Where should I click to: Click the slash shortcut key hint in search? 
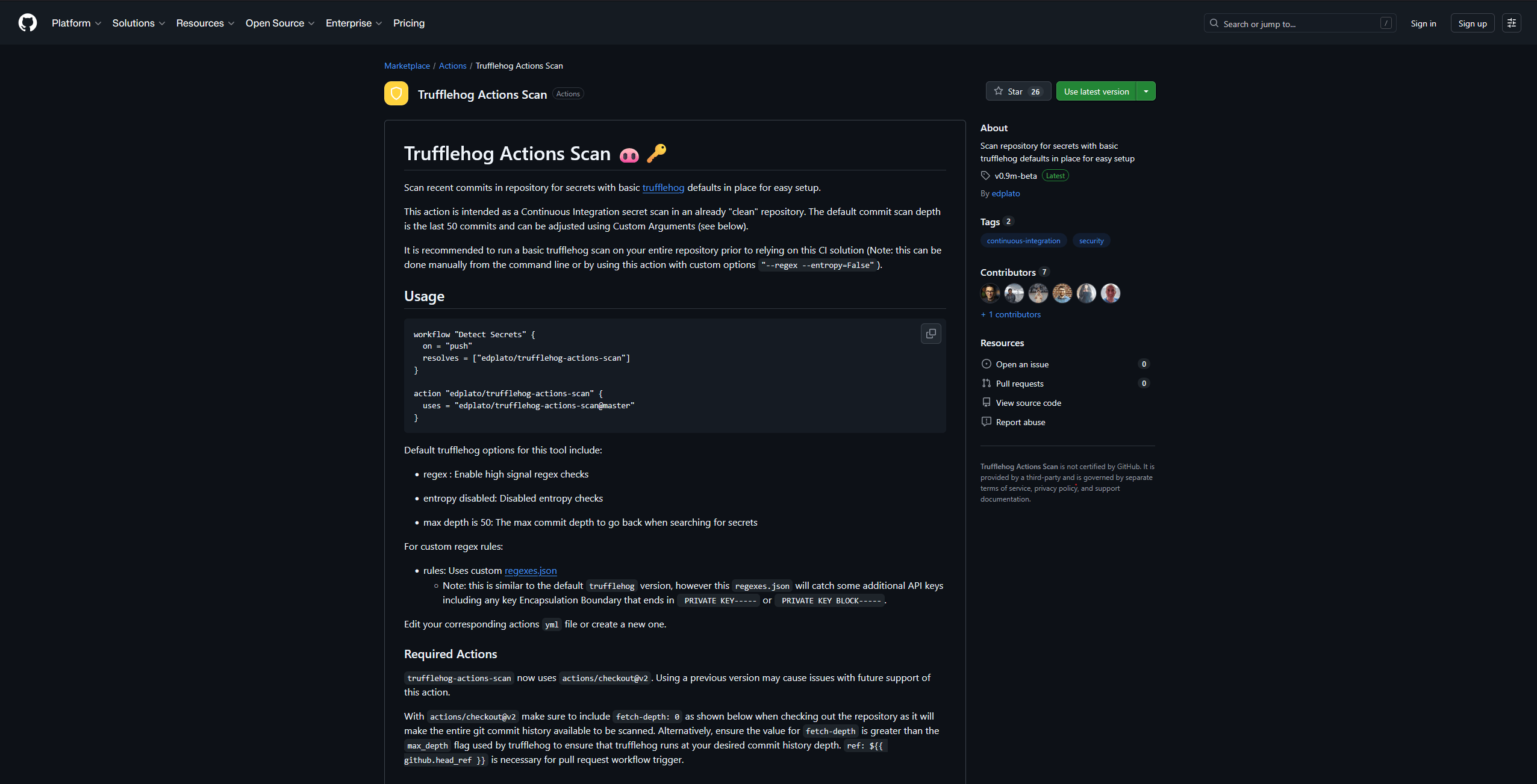[x=1386, y=23]
